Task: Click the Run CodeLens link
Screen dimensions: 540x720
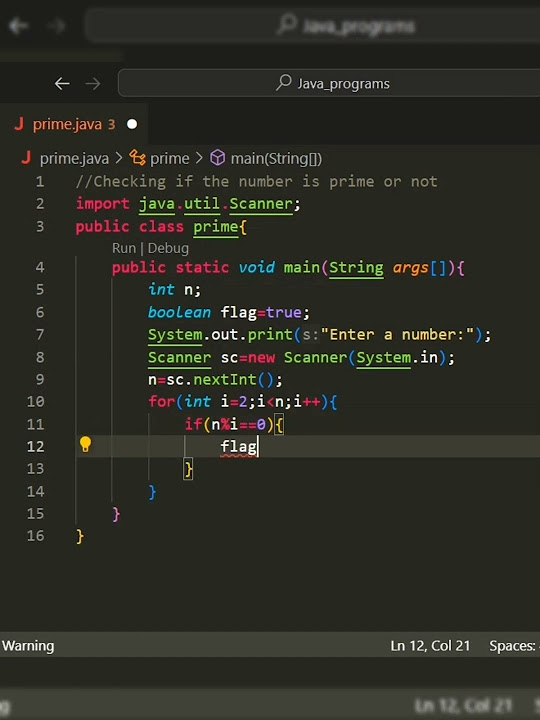Action: pos(124,248)
